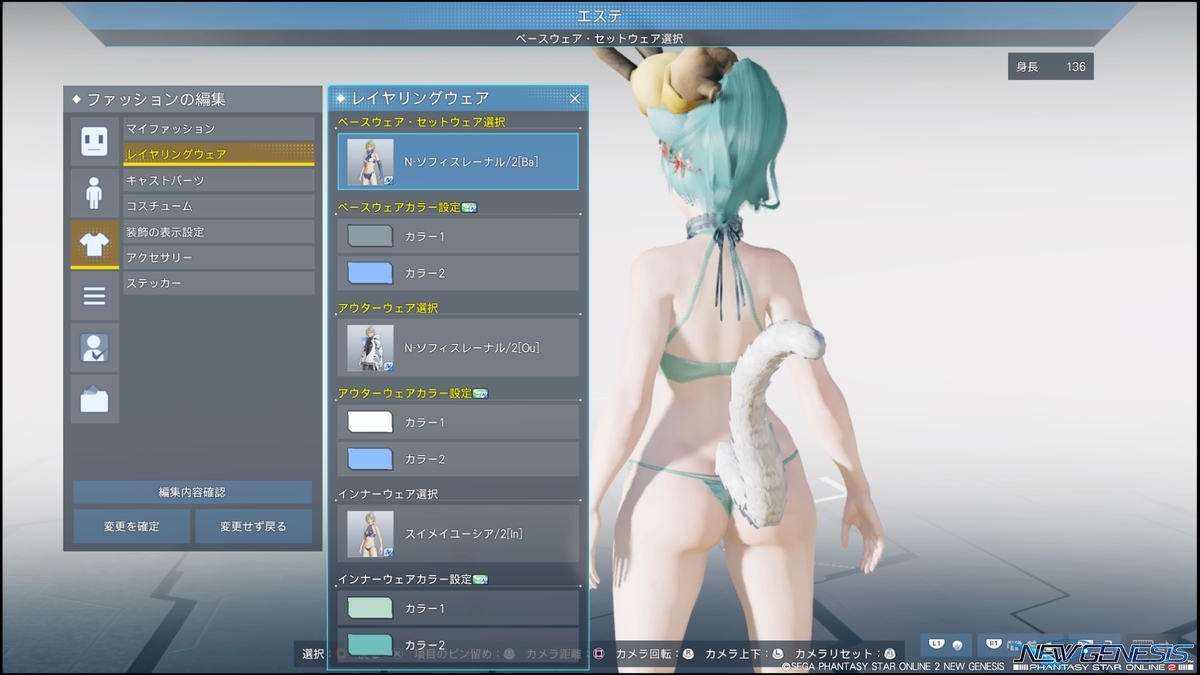Pick outerwear カラー1 white swatch
Viewport: 1200px width, 675px height.
click(x=370, y=422)
